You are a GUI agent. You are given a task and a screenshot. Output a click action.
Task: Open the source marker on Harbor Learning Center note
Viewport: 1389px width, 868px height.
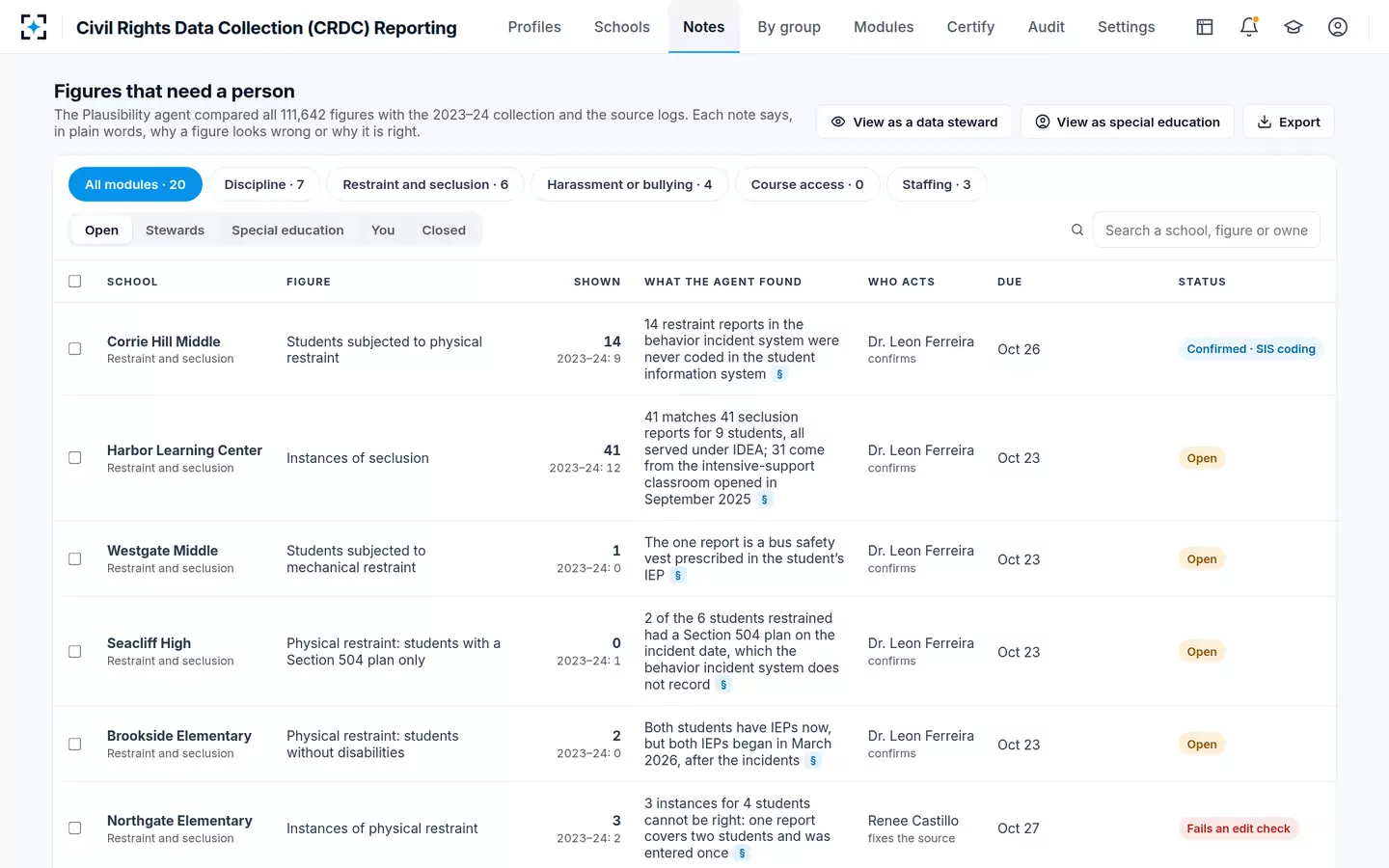(x=765, y=500)
